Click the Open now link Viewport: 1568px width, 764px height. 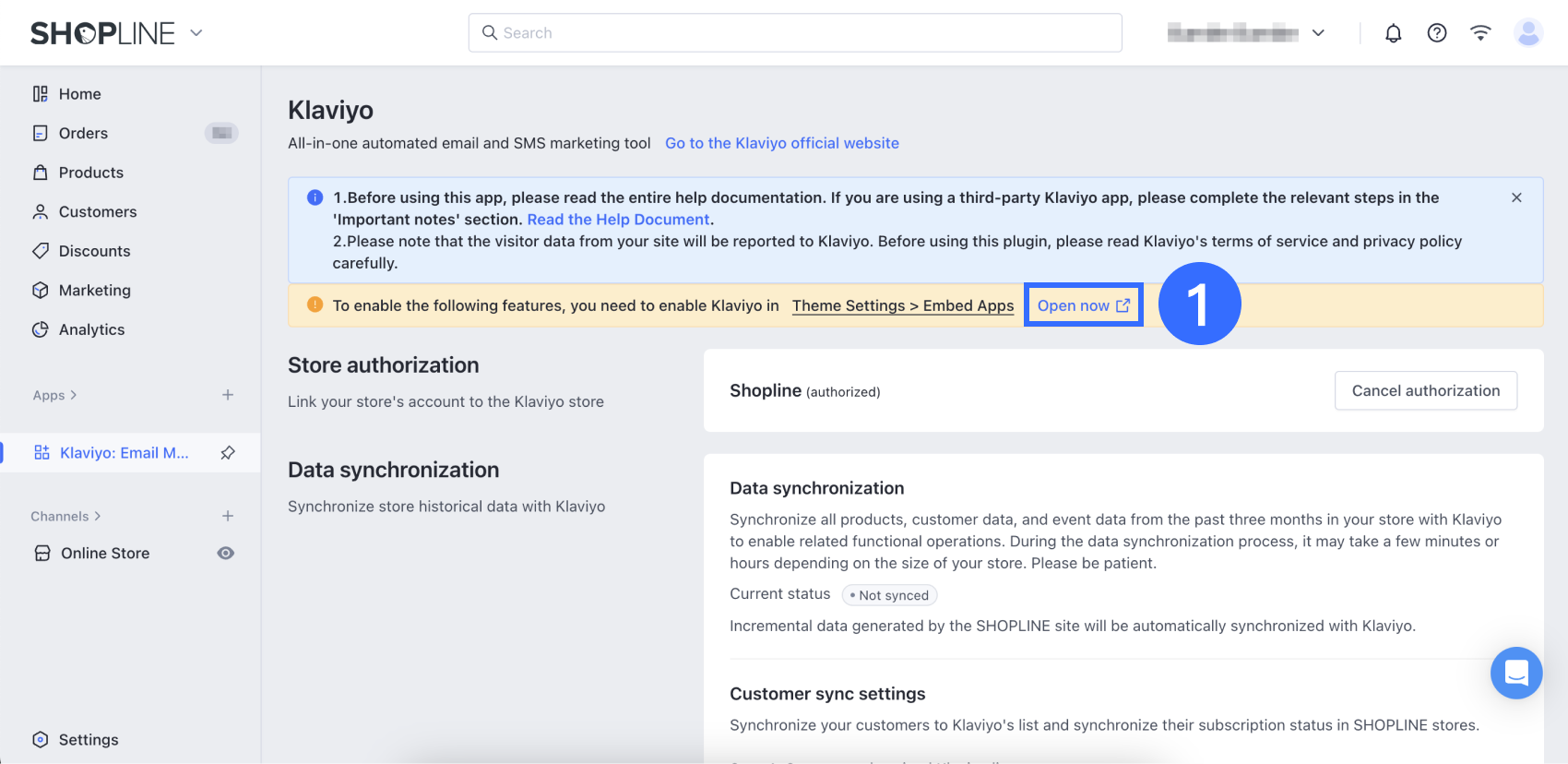tap(1083, 305)
